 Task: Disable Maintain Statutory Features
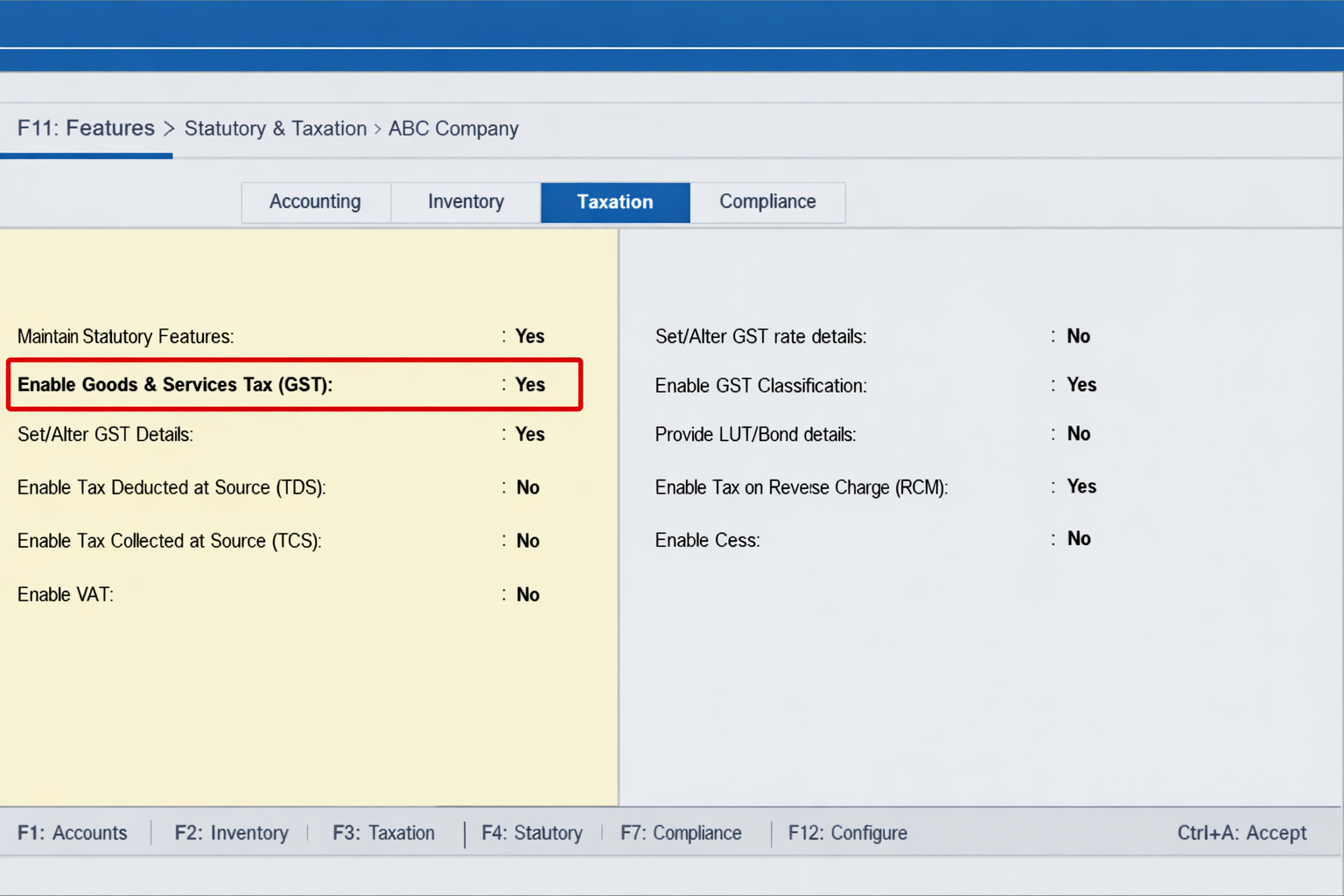(x=529, y=336)
